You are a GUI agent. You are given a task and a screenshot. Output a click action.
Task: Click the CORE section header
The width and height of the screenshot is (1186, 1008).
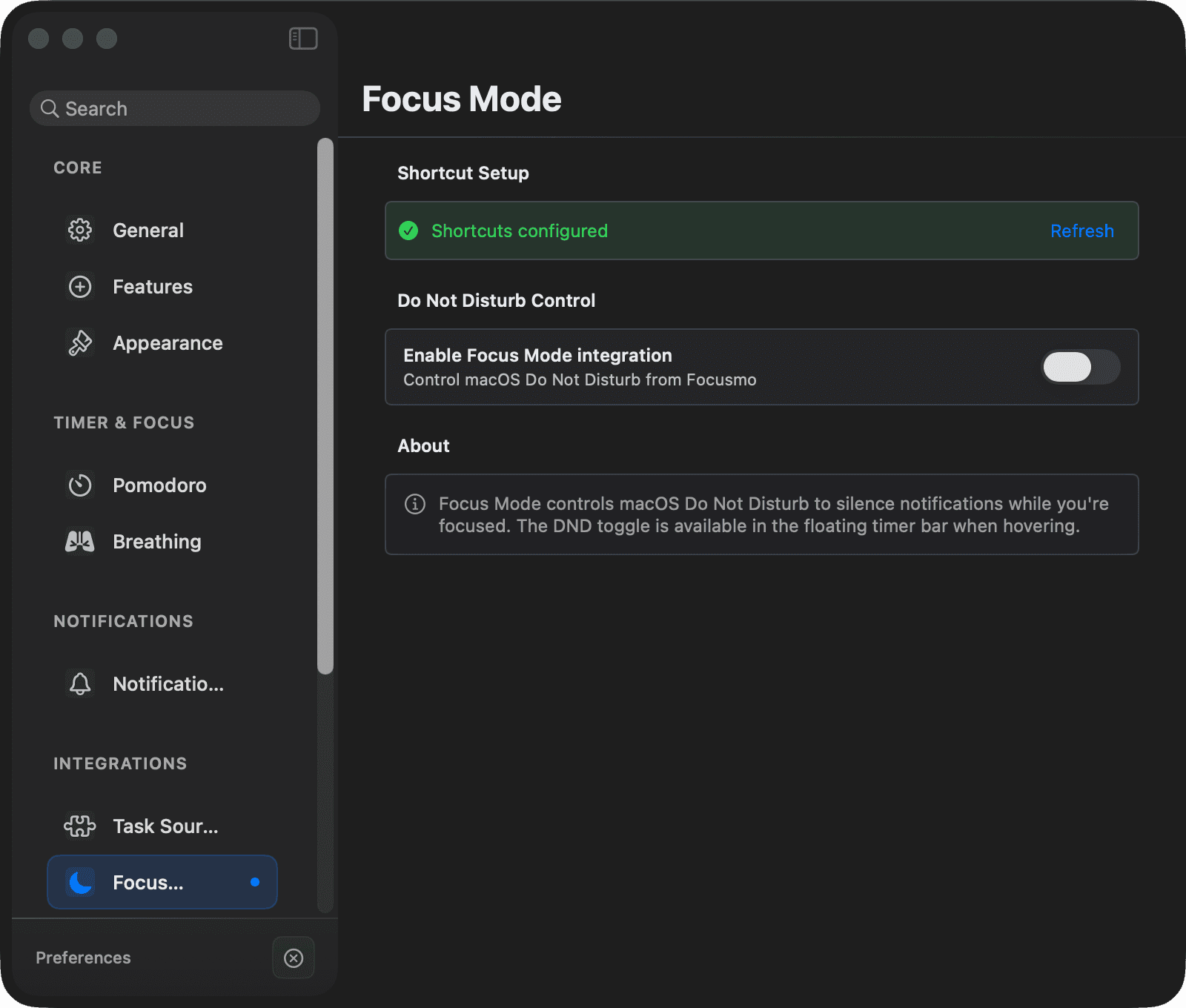pos(78,168)
